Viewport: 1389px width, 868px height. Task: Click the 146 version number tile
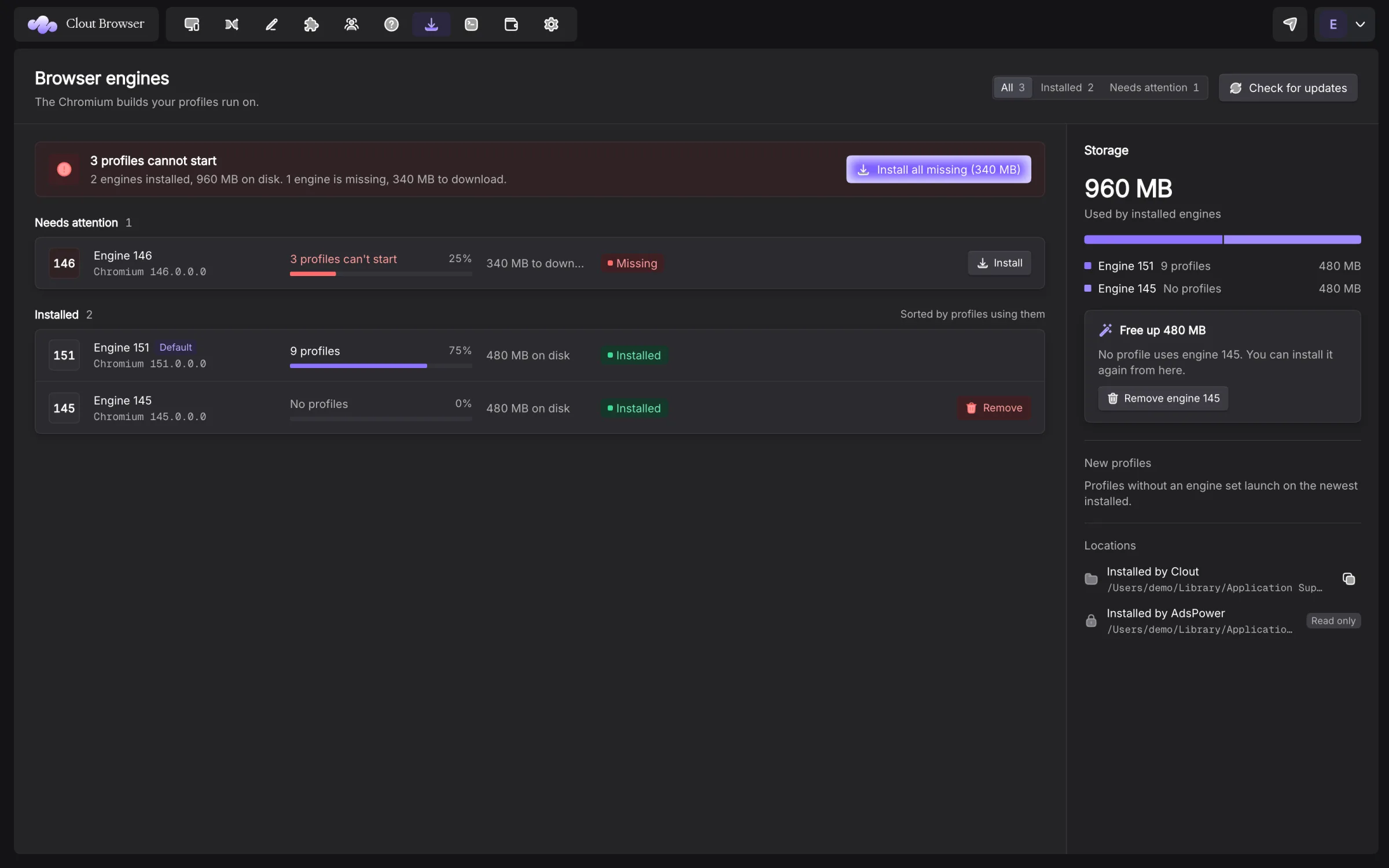pyautogui.click(x=64, y=263)
